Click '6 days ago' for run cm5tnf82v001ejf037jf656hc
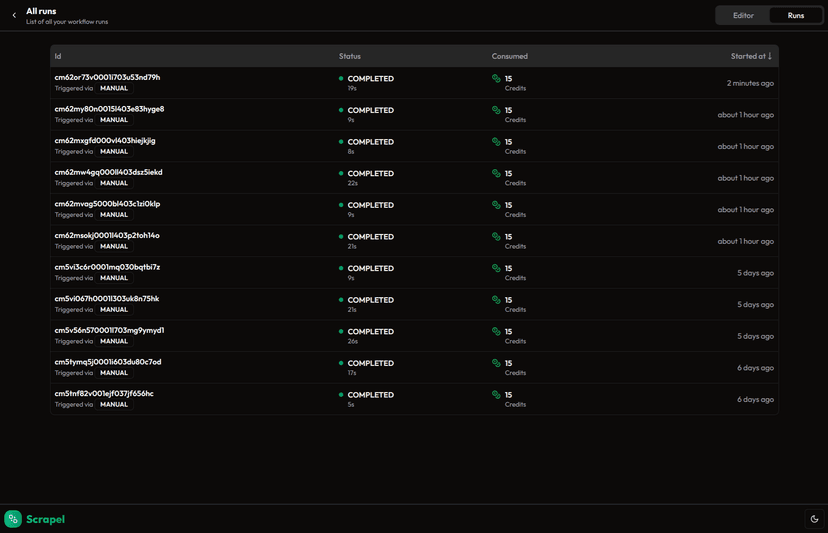 (755, 400)
